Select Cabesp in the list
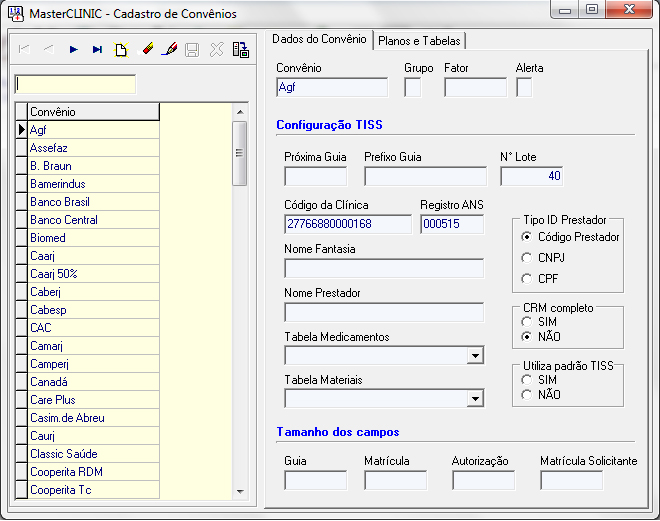This screenshot has height=521, width=660. tap(93, 310)
